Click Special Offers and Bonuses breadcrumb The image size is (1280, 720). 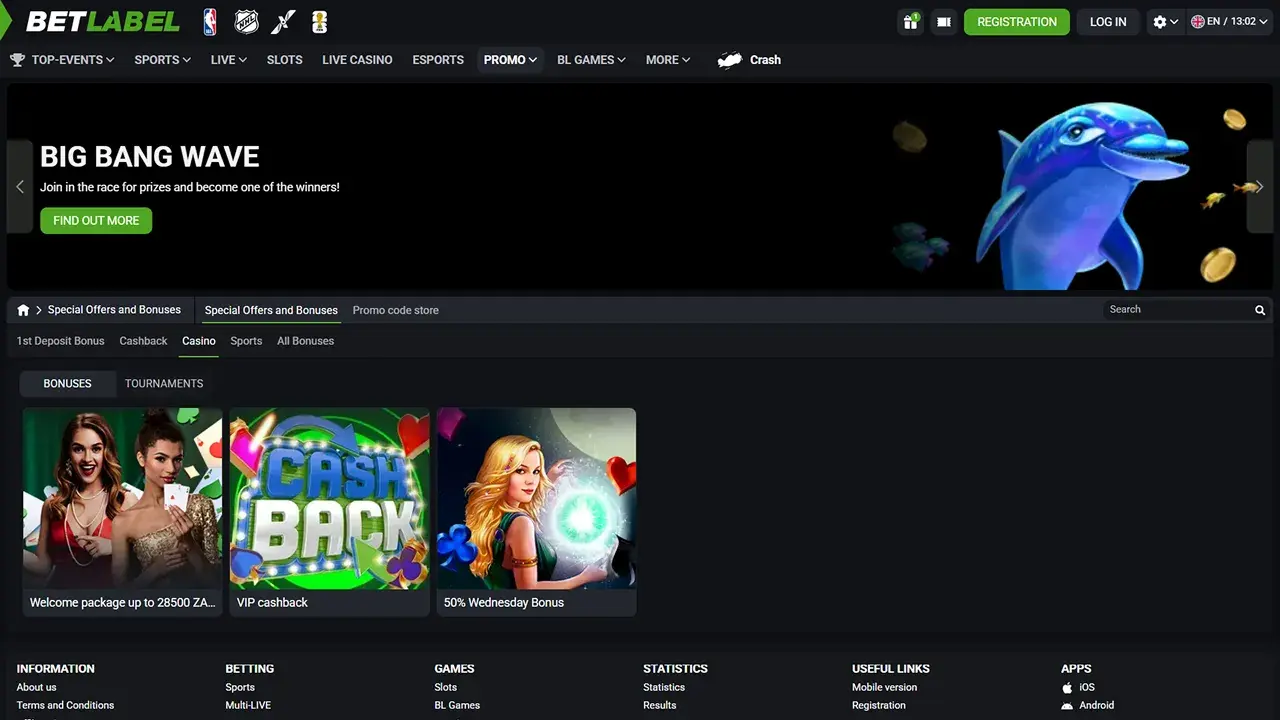(114, 310)
